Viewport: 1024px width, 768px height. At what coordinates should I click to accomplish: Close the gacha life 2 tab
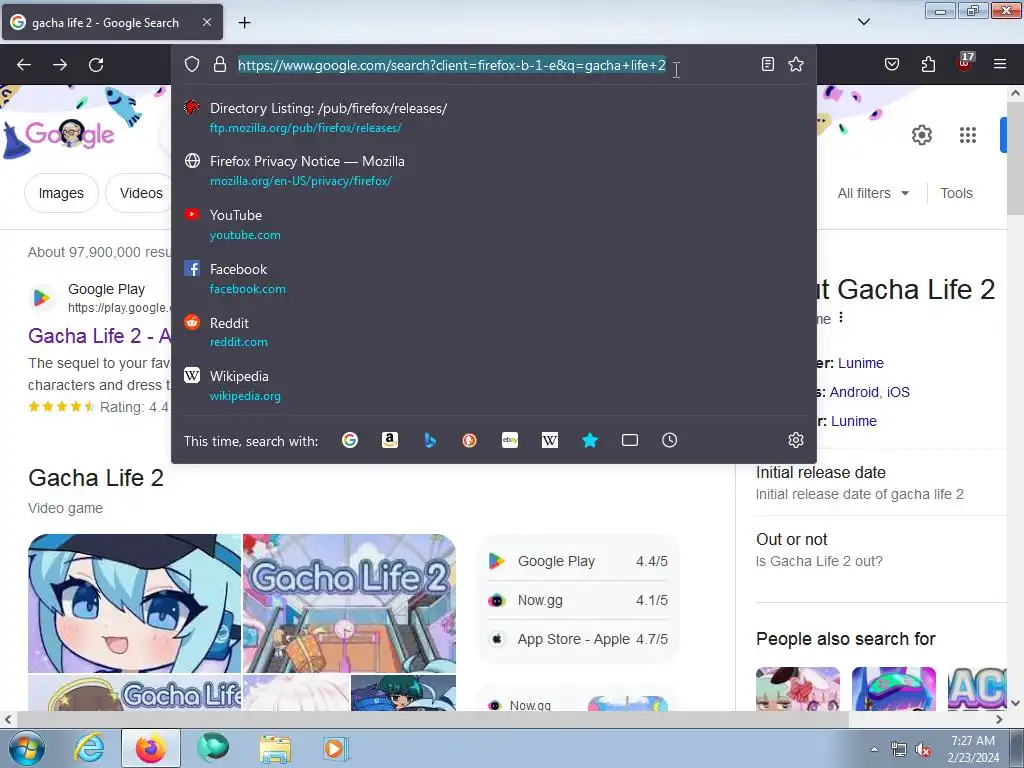pos(206,22)
